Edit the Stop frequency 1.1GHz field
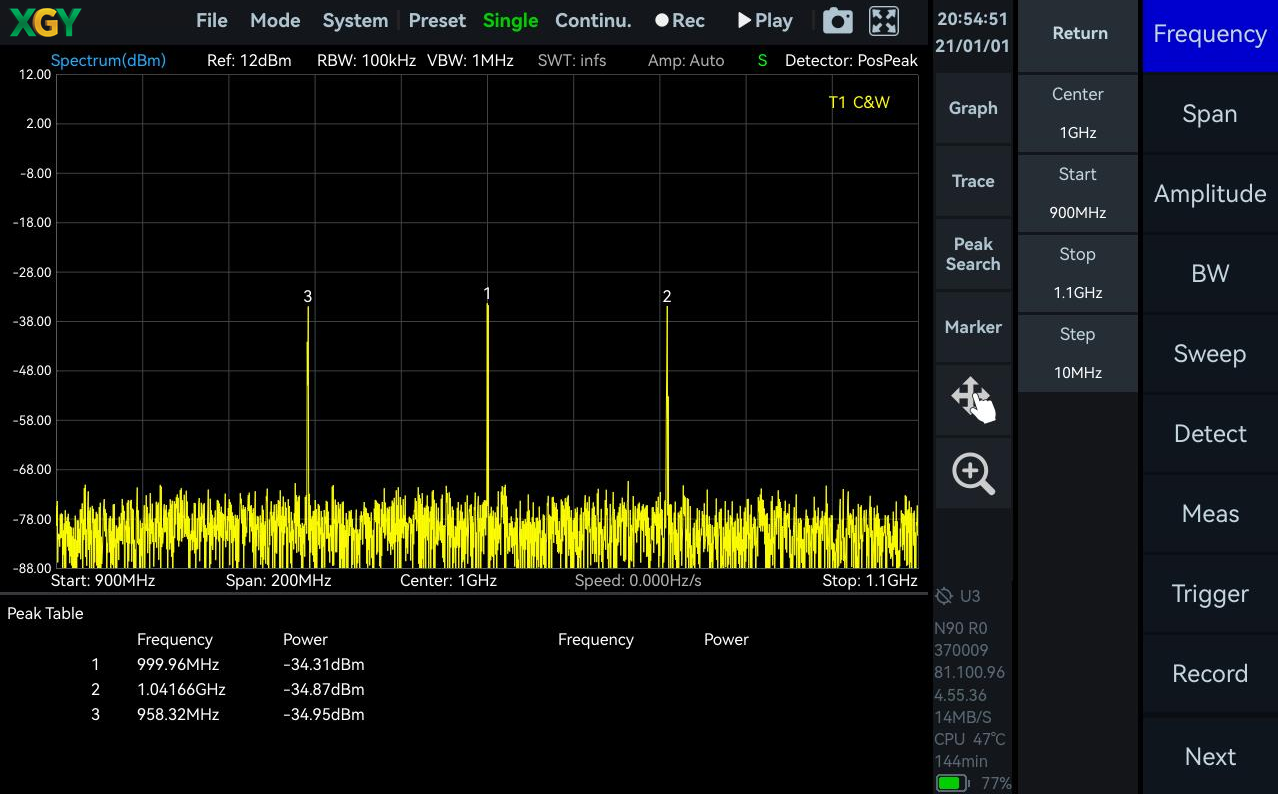The width and height of the screenshot is (1278, 794). [1078, 273]
